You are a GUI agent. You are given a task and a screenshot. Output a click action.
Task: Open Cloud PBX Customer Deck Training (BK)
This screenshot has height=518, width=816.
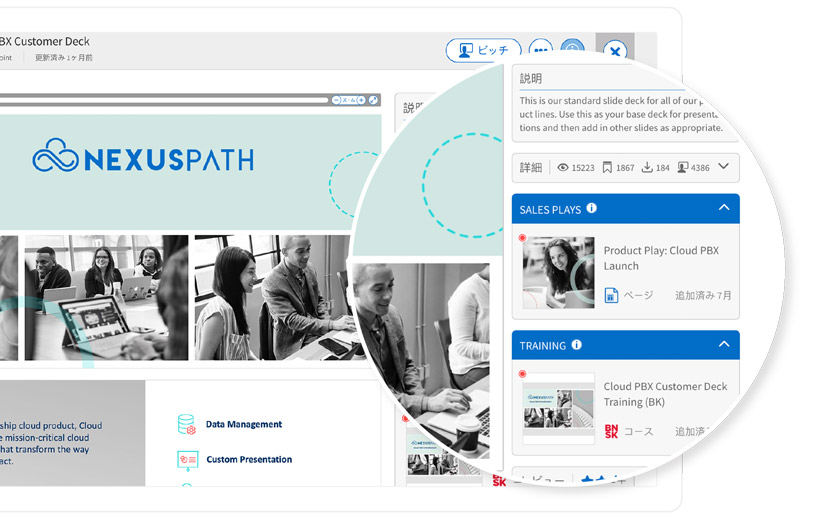coord(665,394)
